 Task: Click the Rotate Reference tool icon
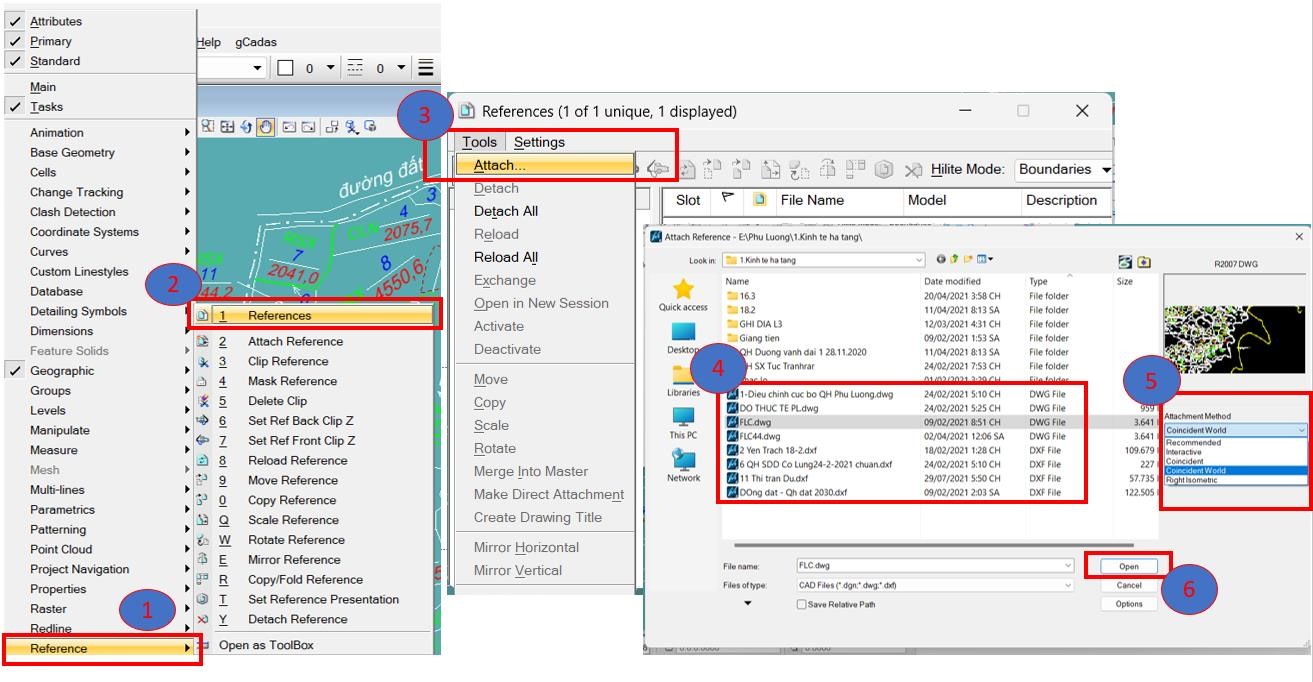pos(203,540)
